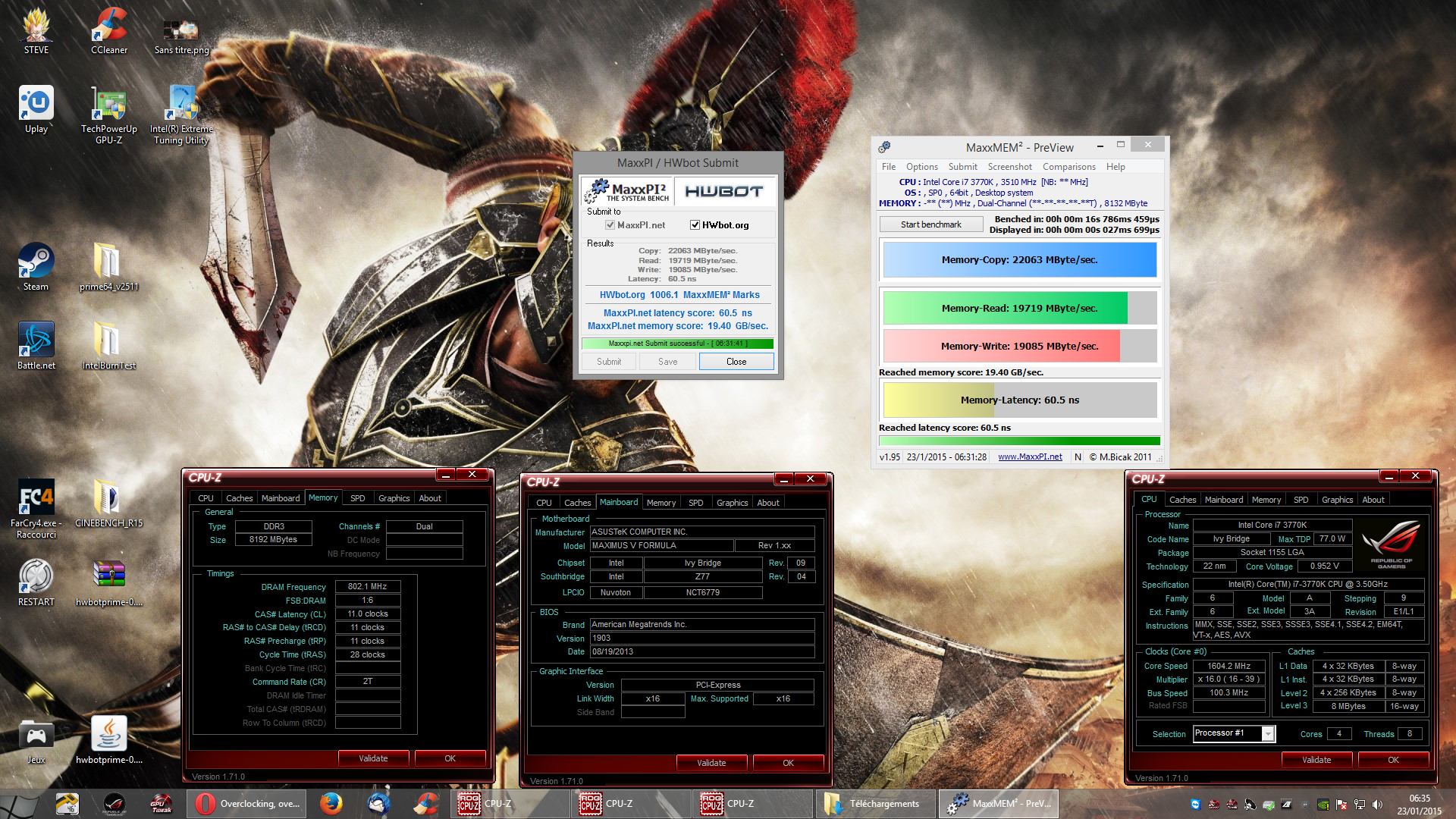Open the Screenshot menu in MaxxMEM²
This screenshot has width=1456, height=819.
[x=1009, y=167]
